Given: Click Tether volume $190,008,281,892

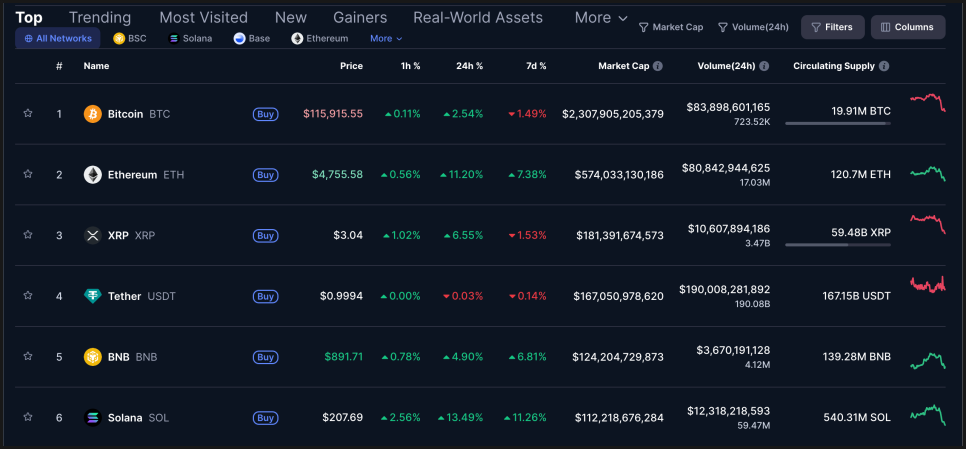Looking at the screenshot, I should (724, 289).
